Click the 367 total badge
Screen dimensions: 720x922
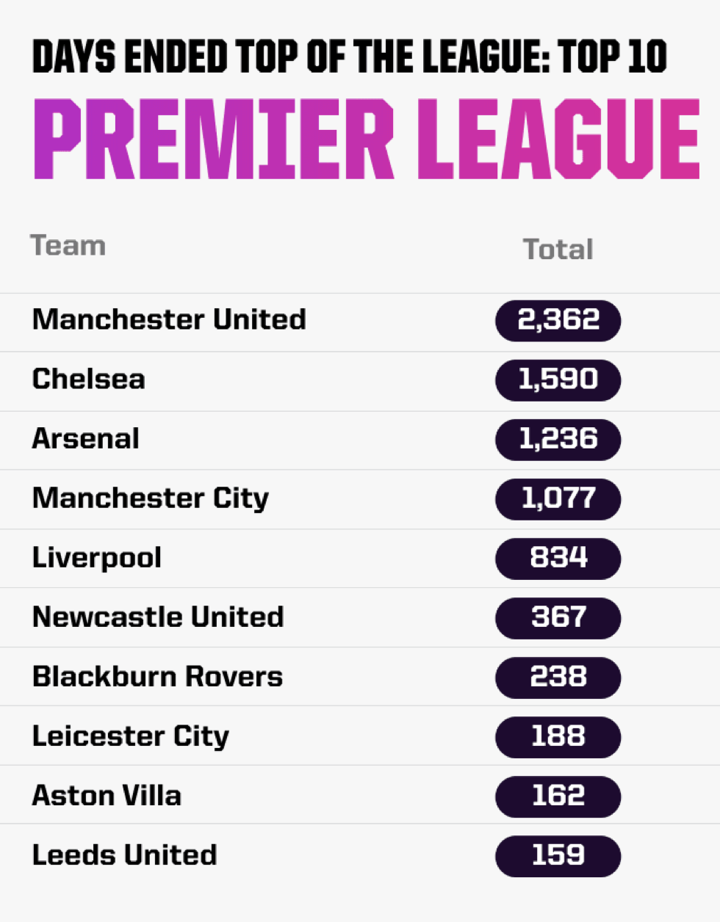tap(558, 617)
